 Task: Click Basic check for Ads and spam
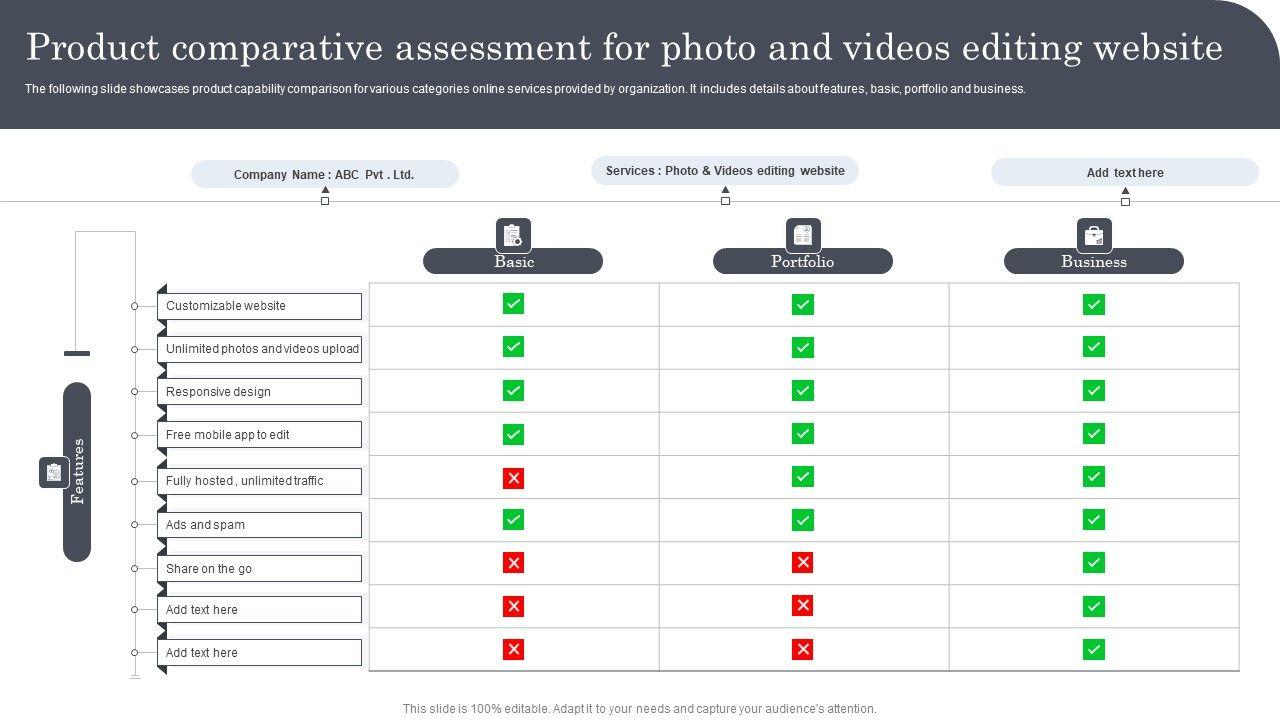click(x=513, y=520)
